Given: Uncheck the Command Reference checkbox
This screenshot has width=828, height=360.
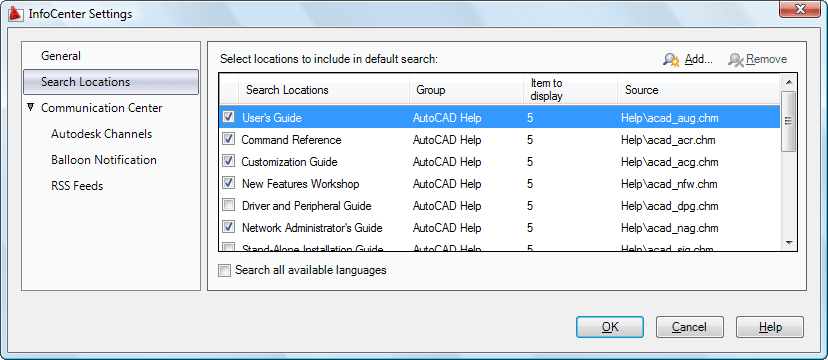Looking at the screenshot, I should pos(229,139).
